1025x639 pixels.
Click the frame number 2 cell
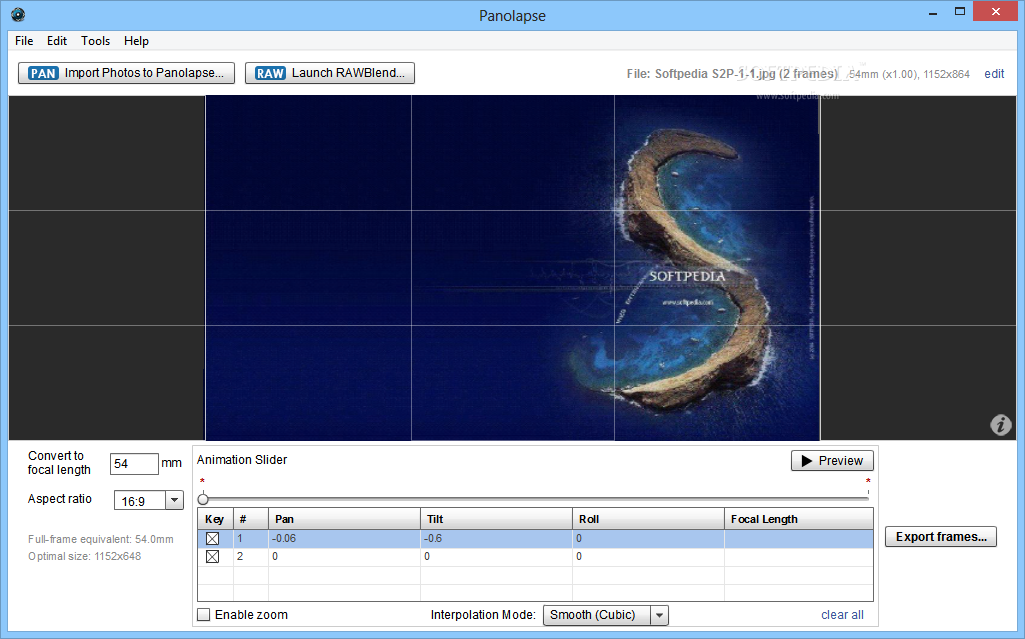tap(250, 557)
